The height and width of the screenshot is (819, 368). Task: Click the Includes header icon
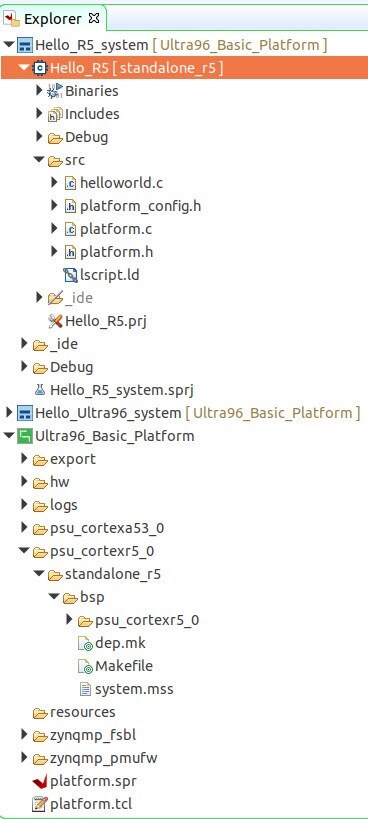tap(55, 114)
